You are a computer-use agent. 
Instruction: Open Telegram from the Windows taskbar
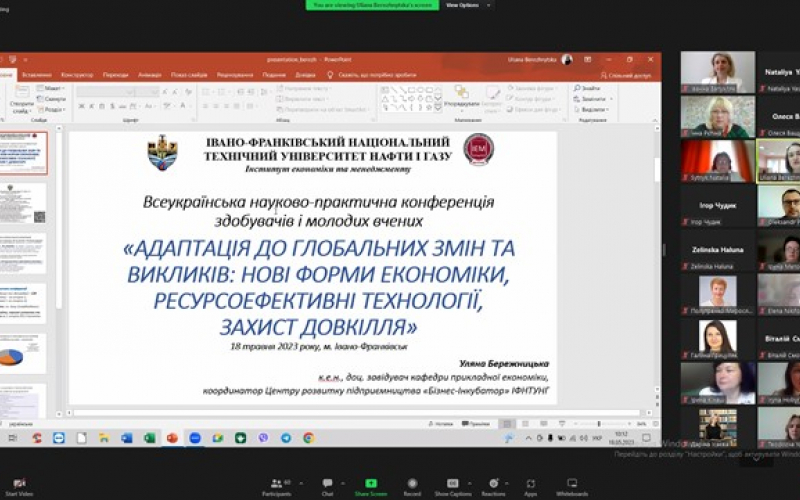point(286,438)
